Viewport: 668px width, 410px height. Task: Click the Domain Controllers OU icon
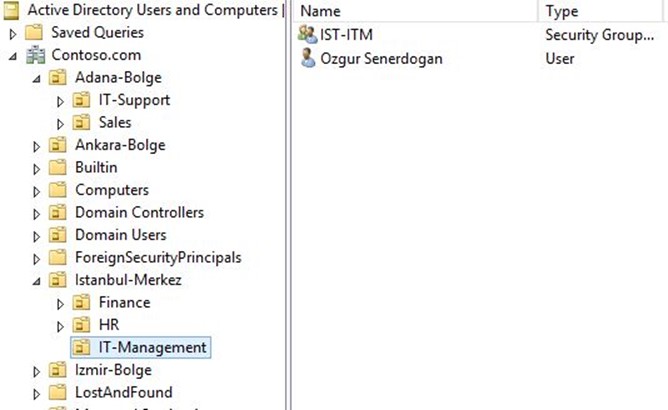(x=58, y=212)
